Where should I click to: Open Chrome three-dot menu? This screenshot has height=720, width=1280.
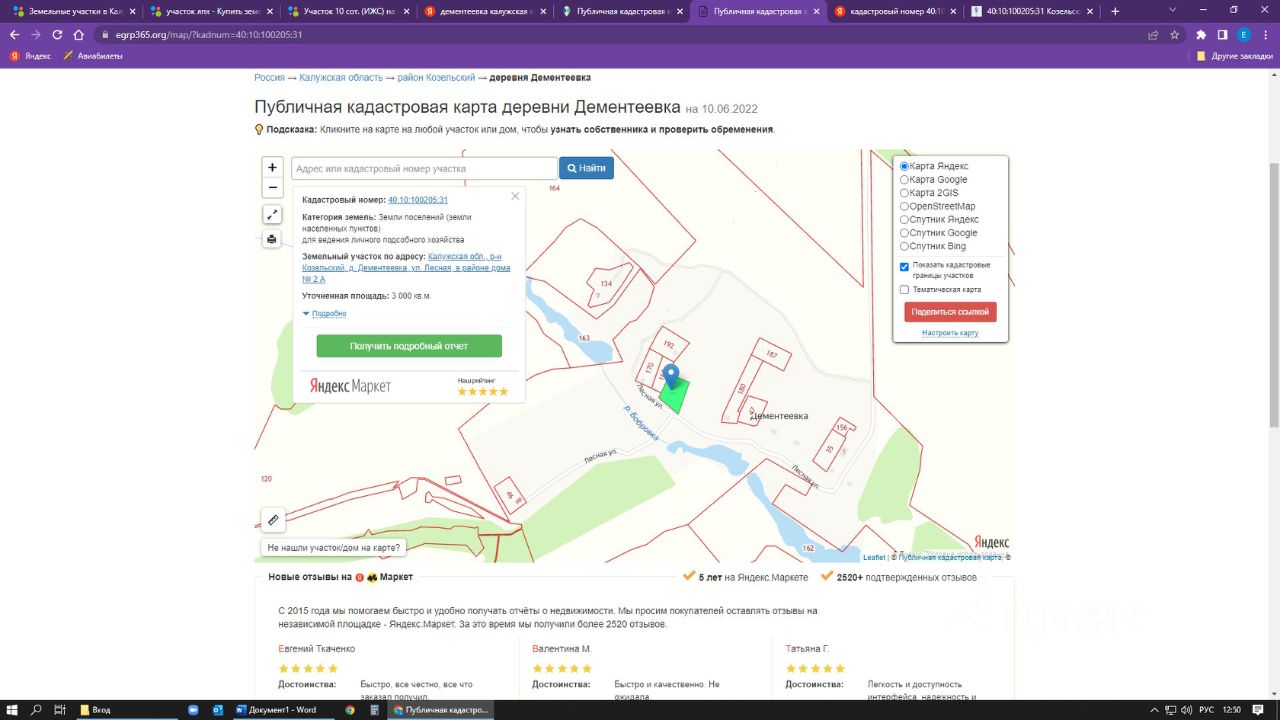click(x=1265, y=34)
